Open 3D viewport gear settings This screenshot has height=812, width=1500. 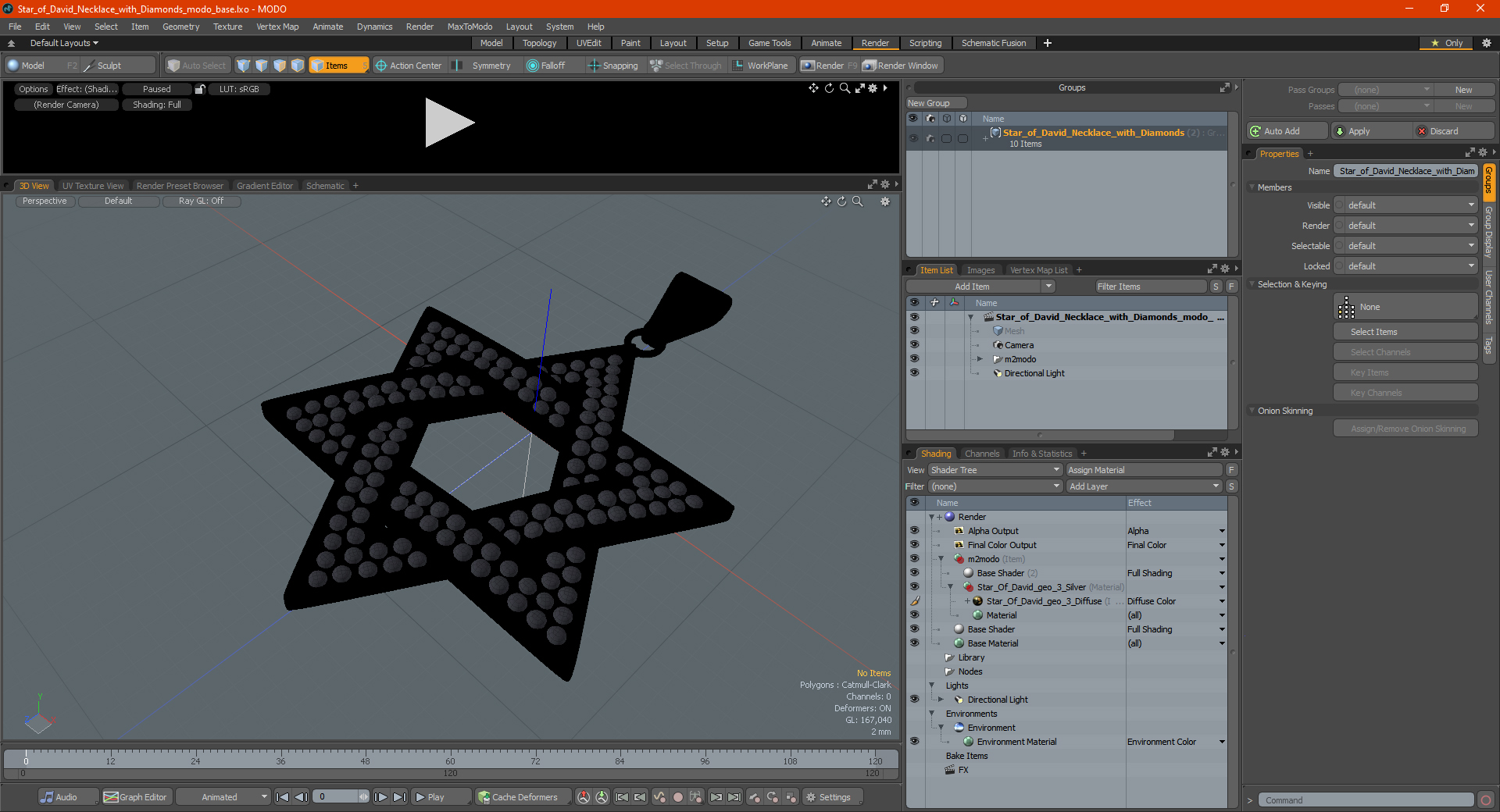click(885, 201)
